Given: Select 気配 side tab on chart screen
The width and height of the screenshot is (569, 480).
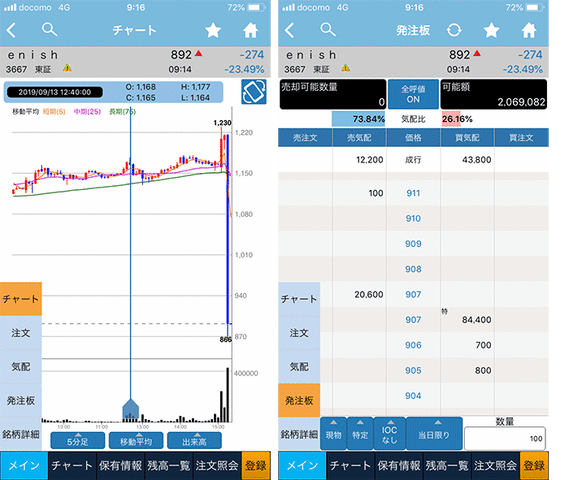Looking at the screenshot, I should tap(21, 366).
